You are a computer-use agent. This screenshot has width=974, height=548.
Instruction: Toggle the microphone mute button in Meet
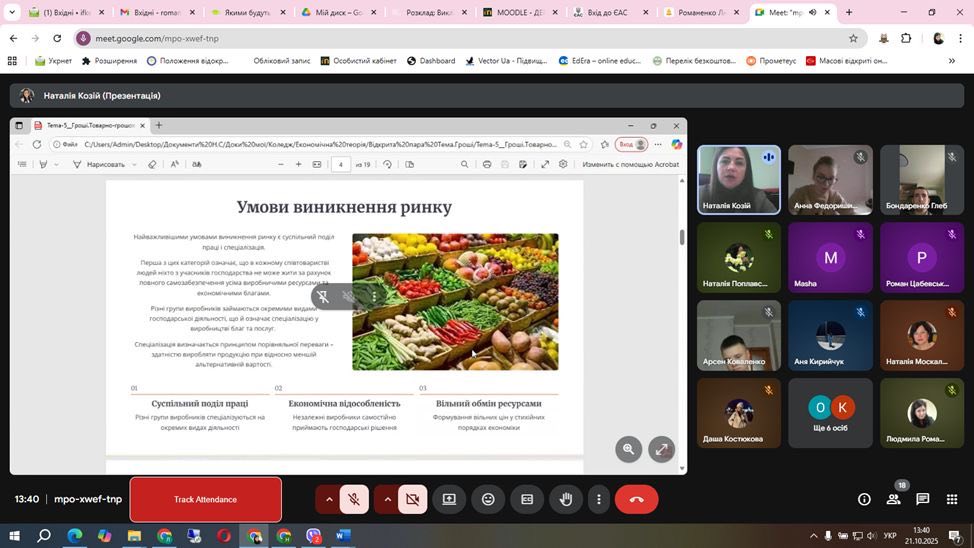354,500
